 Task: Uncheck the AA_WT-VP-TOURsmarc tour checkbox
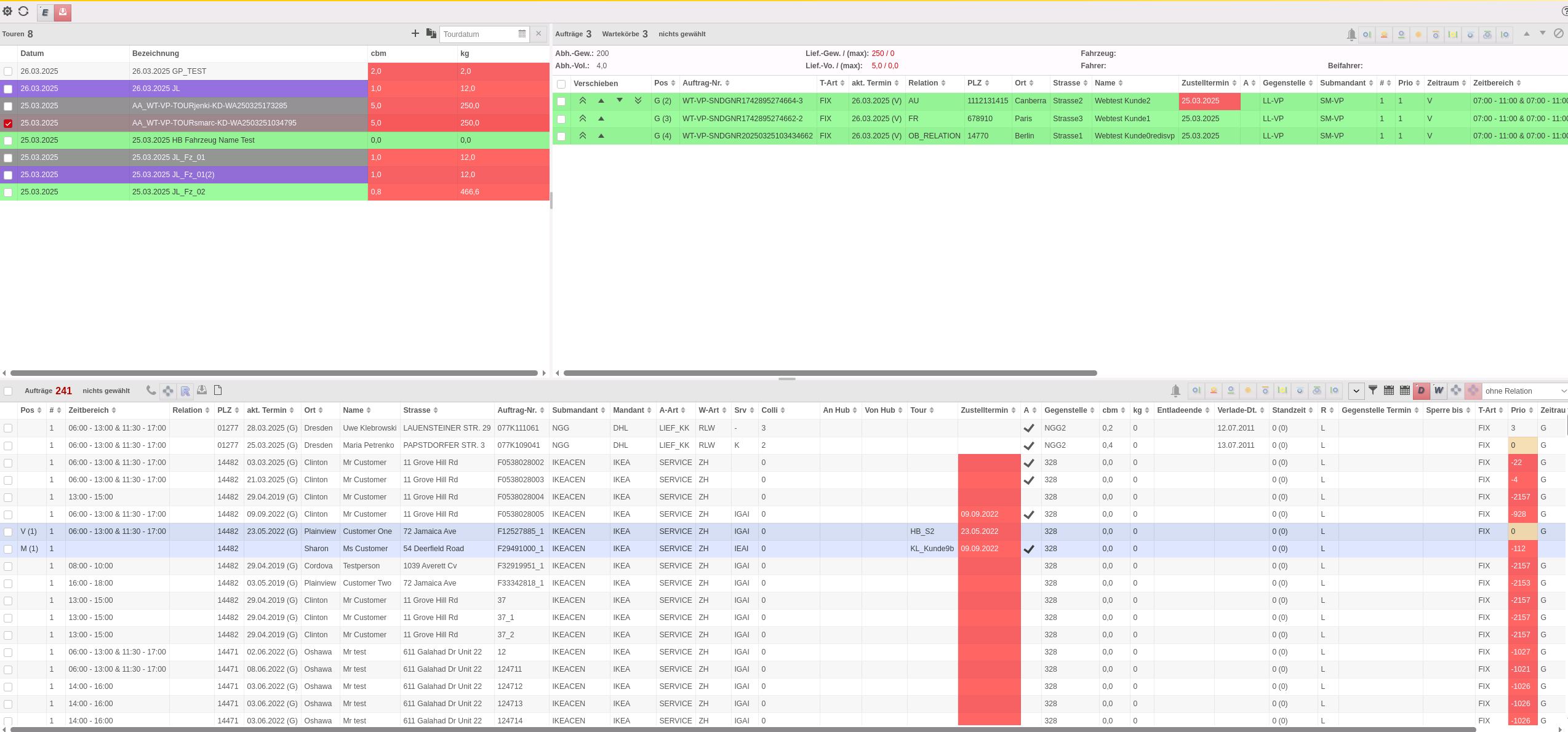(x=8, y=123)
